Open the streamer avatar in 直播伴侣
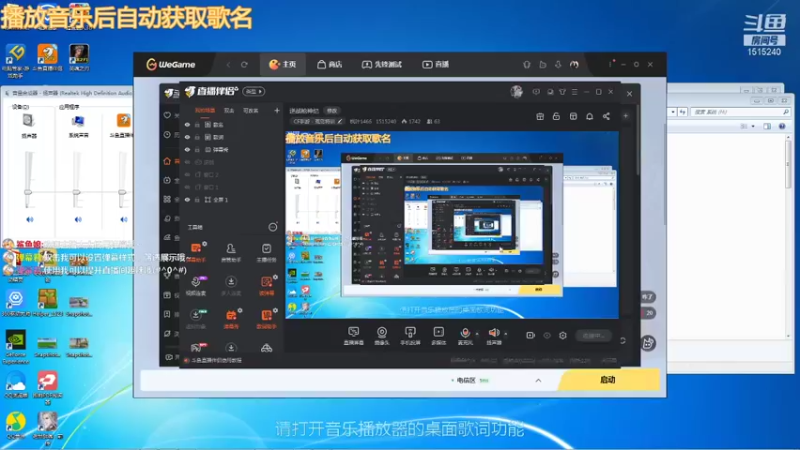 (x=516, y=91)
